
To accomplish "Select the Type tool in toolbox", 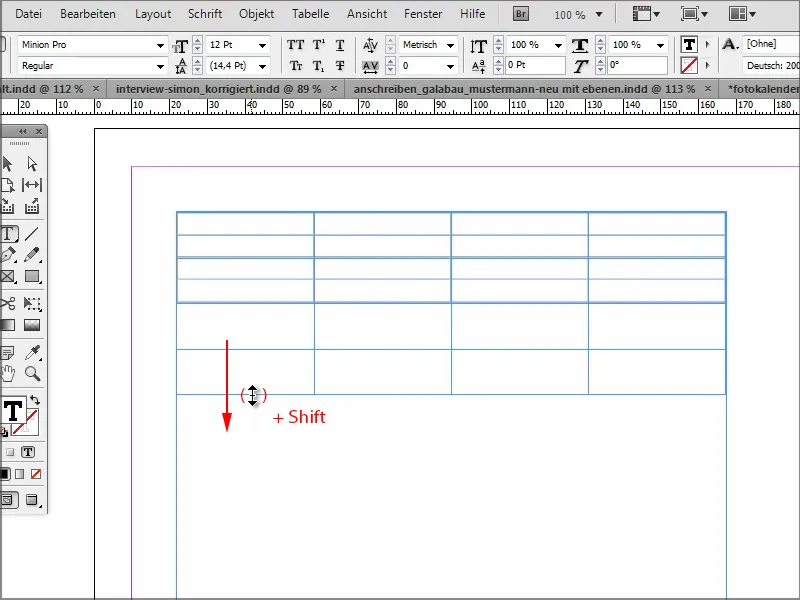I will pyautogui.click(x=9, y=234).
